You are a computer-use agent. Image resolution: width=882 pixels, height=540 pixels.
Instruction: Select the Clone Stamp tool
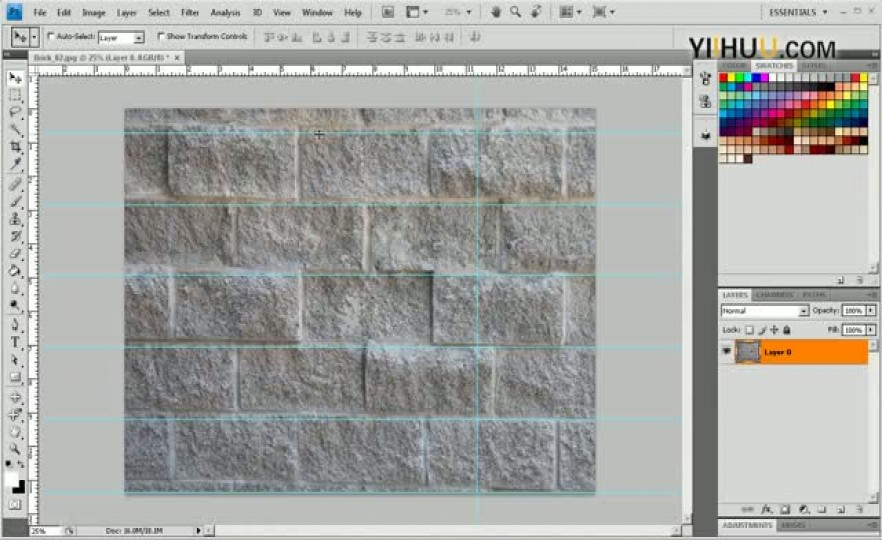point(15,219)
